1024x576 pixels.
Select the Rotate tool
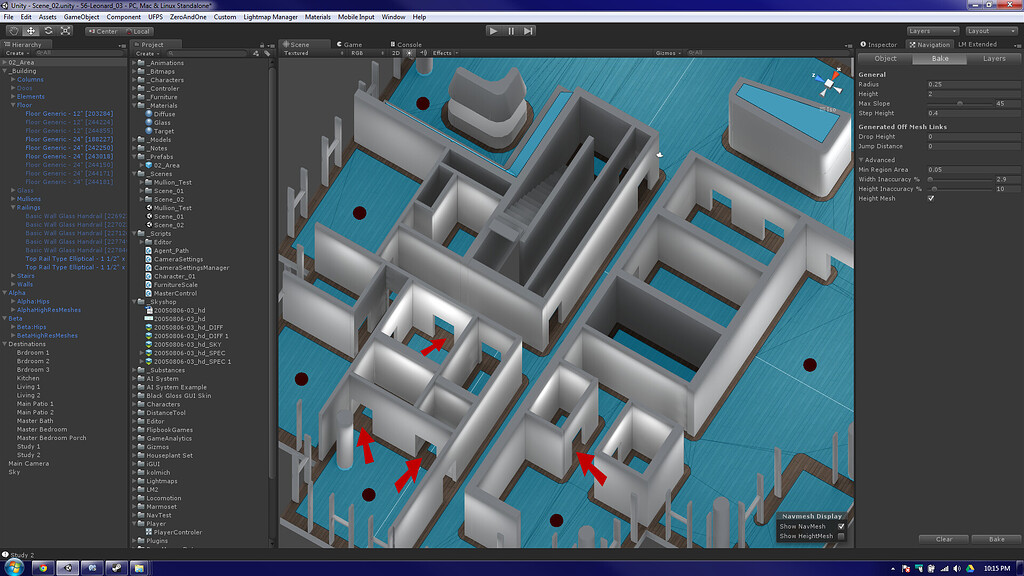(48, 30)
